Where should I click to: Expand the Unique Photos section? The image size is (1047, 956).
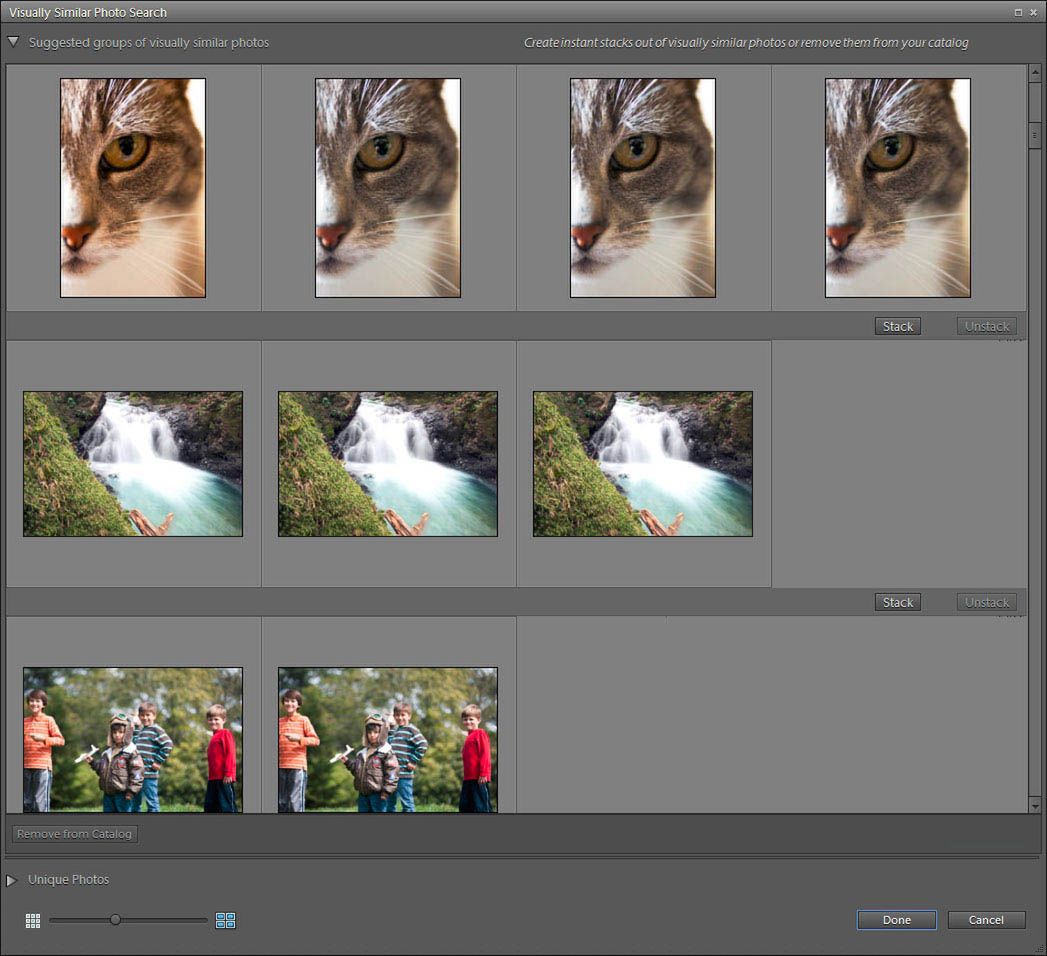(x=11, y=881)
